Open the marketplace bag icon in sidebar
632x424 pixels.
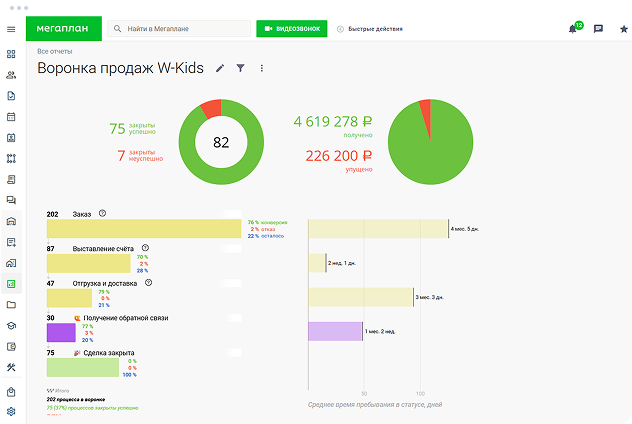[x=11, y=392]
